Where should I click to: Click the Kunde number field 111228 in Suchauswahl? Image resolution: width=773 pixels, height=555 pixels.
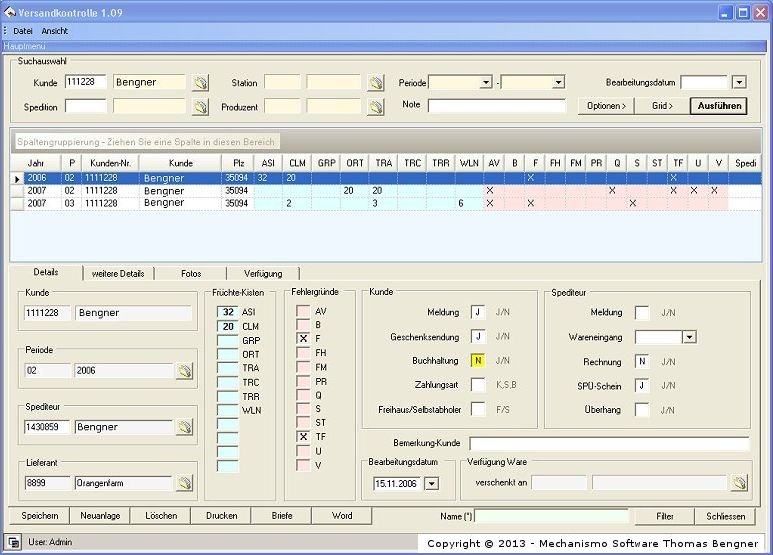(86, 82)
